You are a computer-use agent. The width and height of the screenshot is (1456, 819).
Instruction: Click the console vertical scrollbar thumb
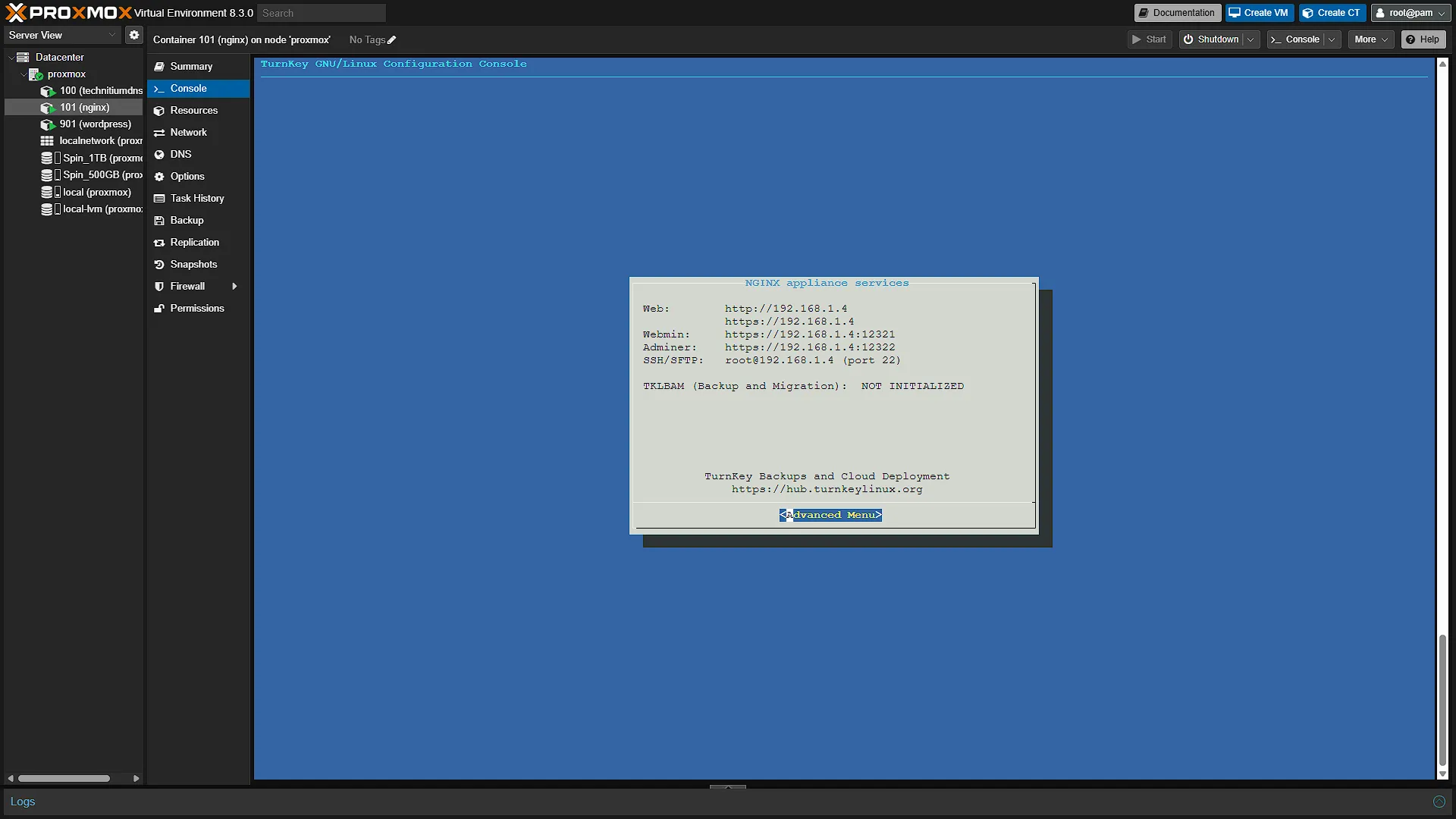(1442, 701)
